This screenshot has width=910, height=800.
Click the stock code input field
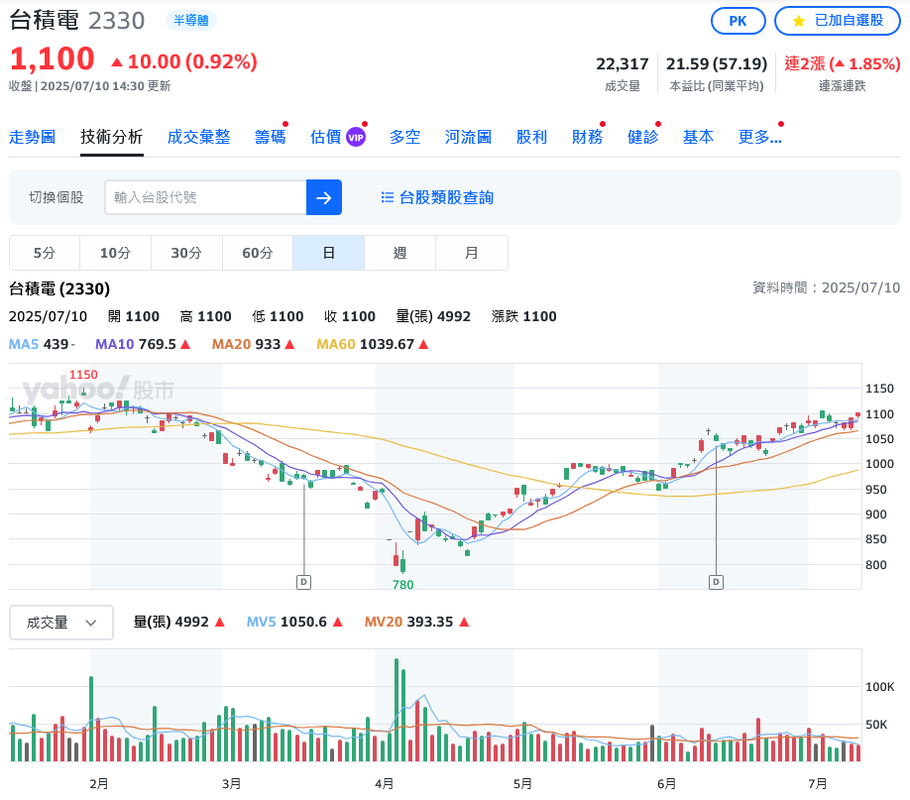[205, 197]
